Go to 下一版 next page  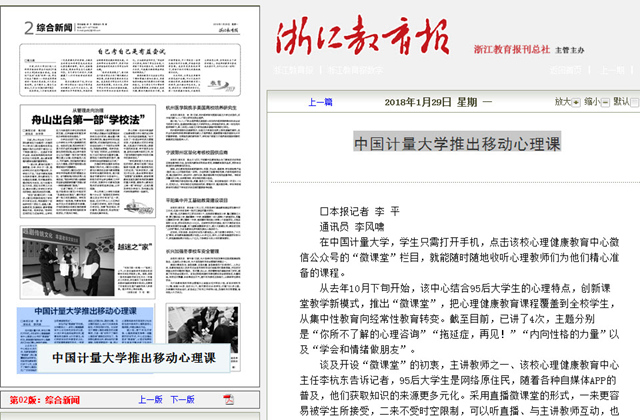pos(182,400)
